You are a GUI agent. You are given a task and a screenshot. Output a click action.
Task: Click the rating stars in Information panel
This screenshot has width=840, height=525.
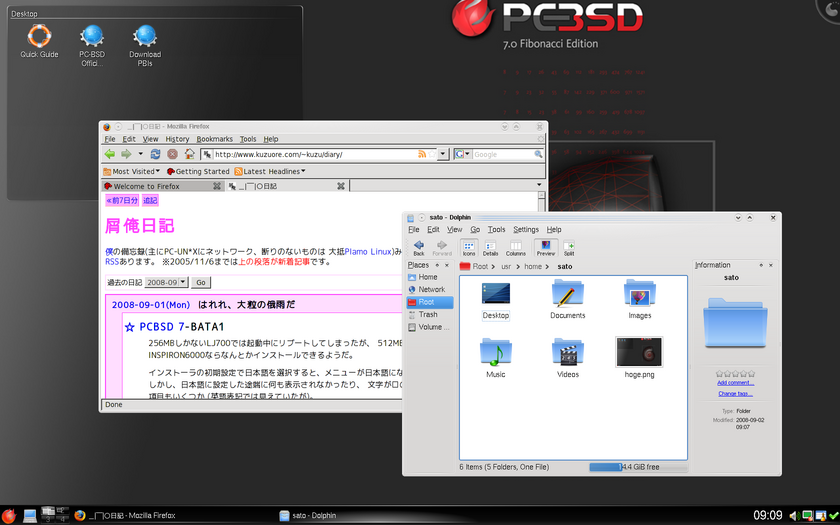point(736,373)
